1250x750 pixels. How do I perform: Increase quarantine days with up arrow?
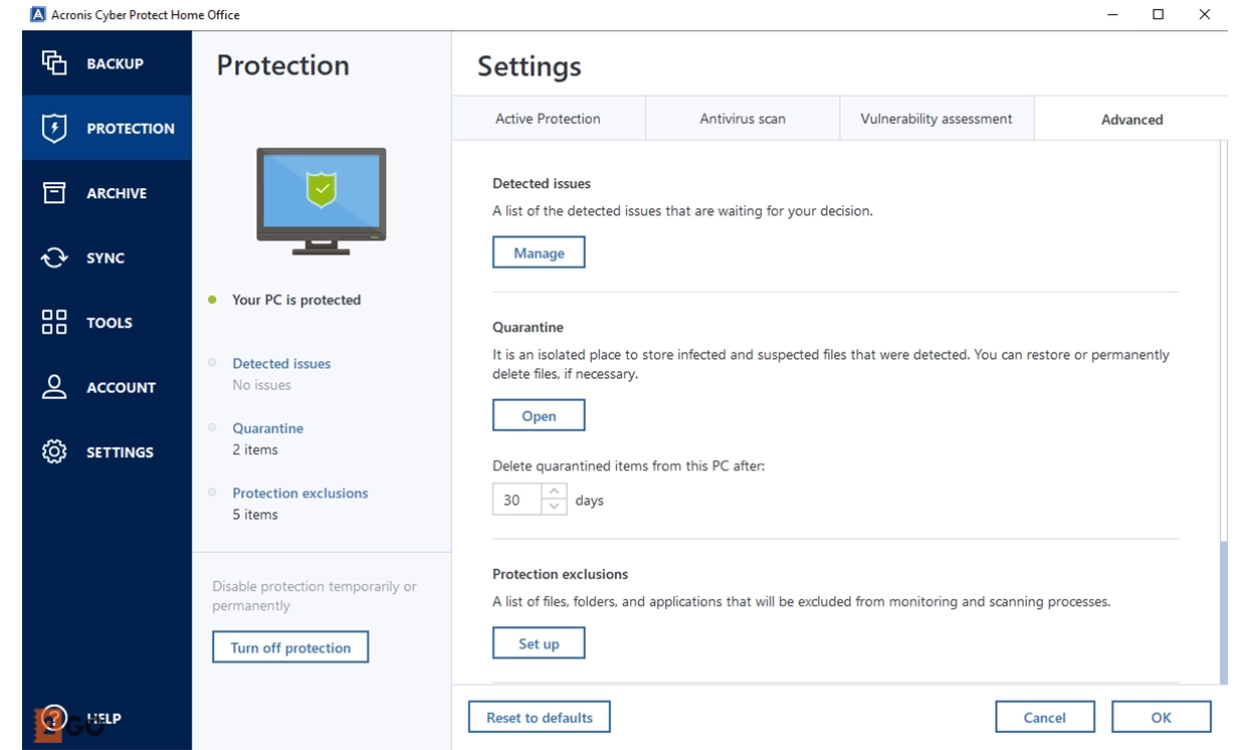tap(554, 492)
